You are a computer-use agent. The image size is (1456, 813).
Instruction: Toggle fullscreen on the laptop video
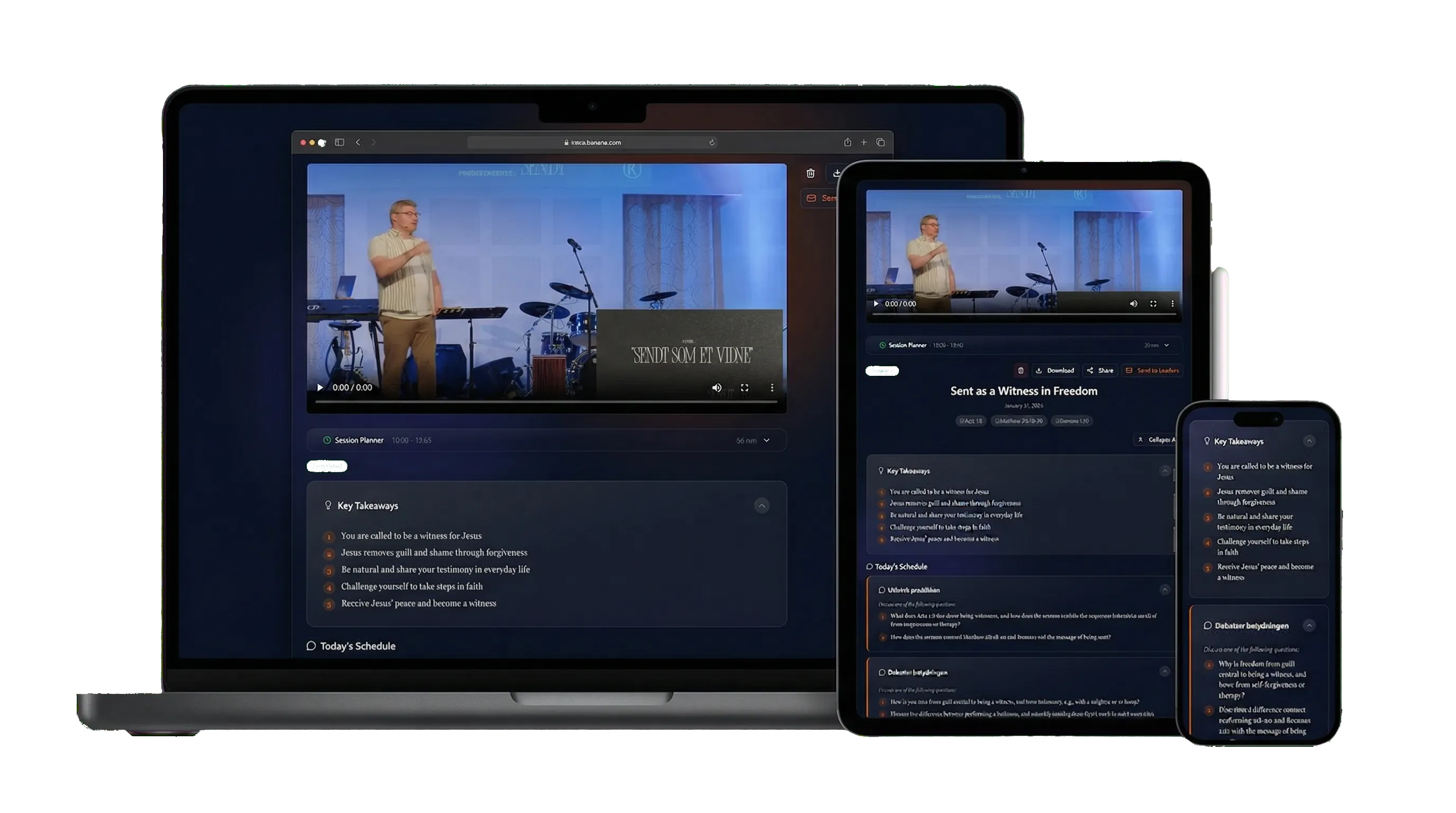tap(745, 387)
